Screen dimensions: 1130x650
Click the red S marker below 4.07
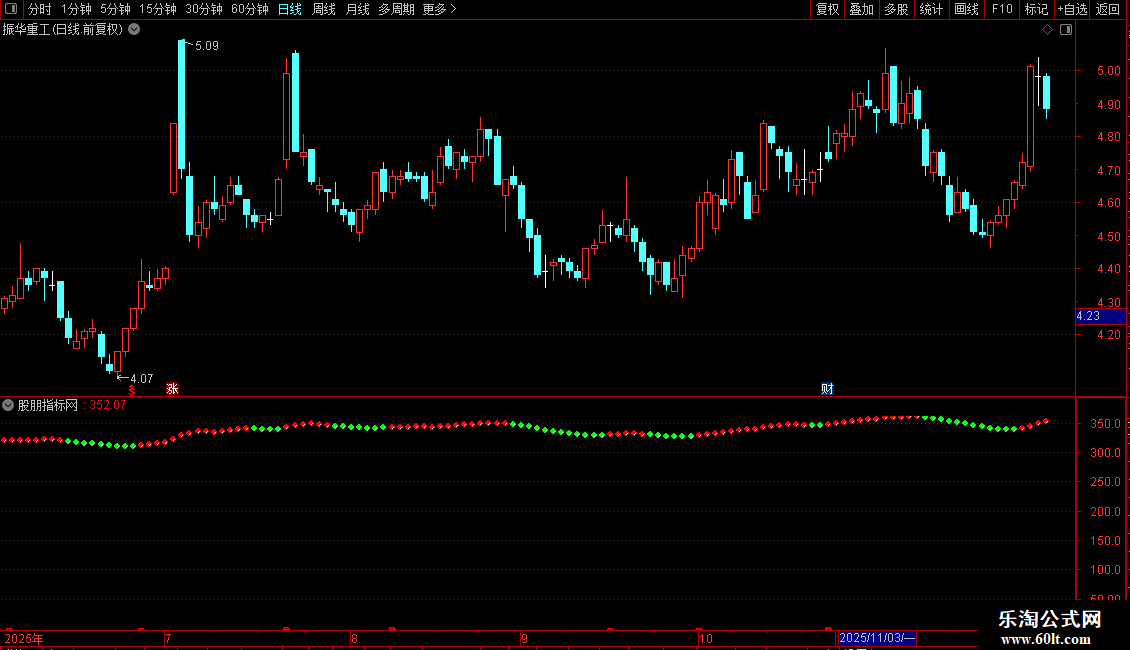click(x=132, y=390)
